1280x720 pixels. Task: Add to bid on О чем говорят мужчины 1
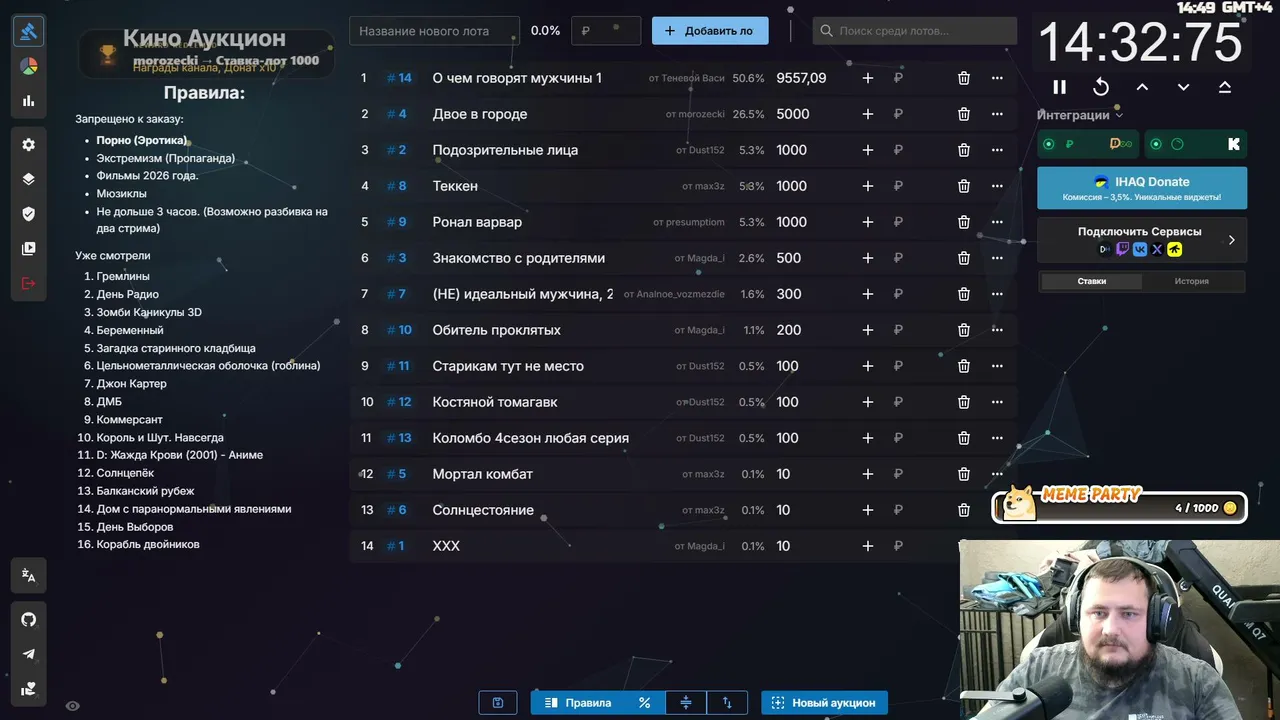[x=868, y=78]
